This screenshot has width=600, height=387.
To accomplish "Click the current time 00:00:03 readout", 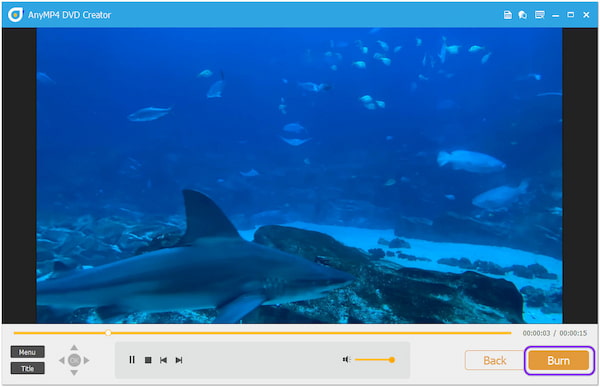I will (x=536, y=333).
